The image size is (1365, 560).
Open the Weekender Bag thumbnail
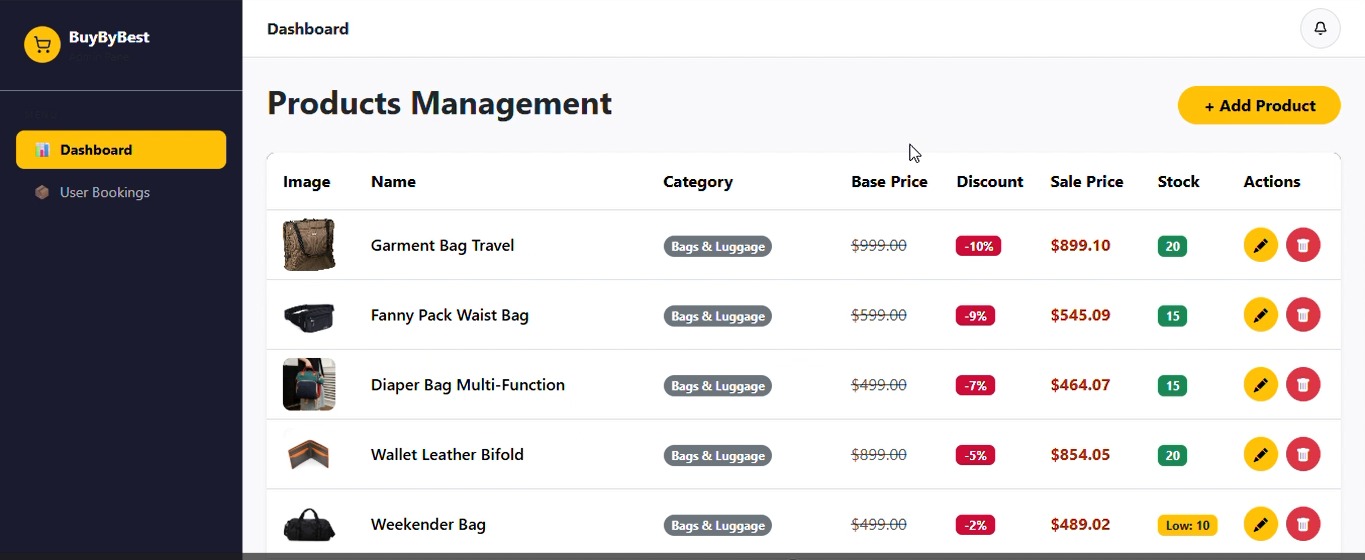[309, 524]
